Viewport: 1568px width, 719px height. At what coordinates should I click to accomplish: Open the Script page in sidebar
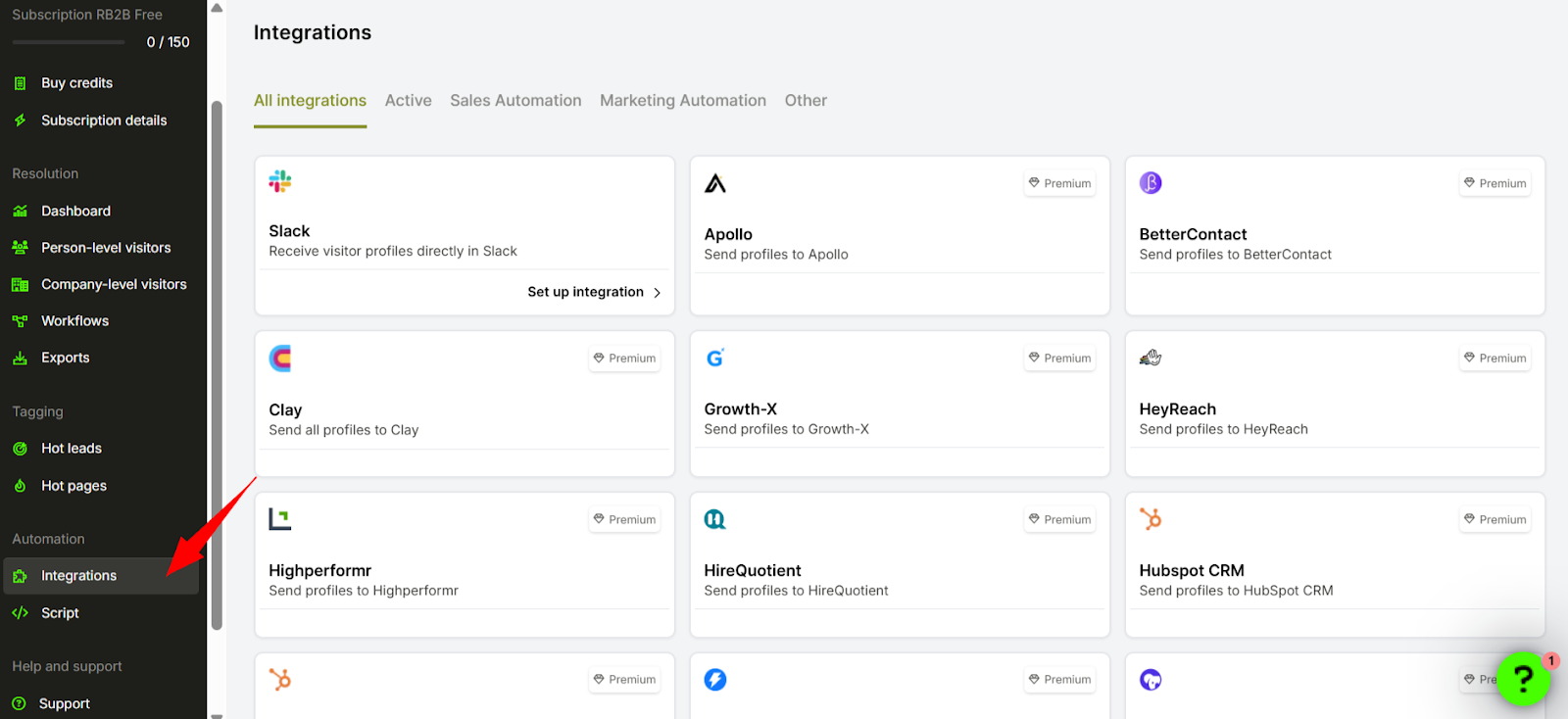tap(60, 613)
